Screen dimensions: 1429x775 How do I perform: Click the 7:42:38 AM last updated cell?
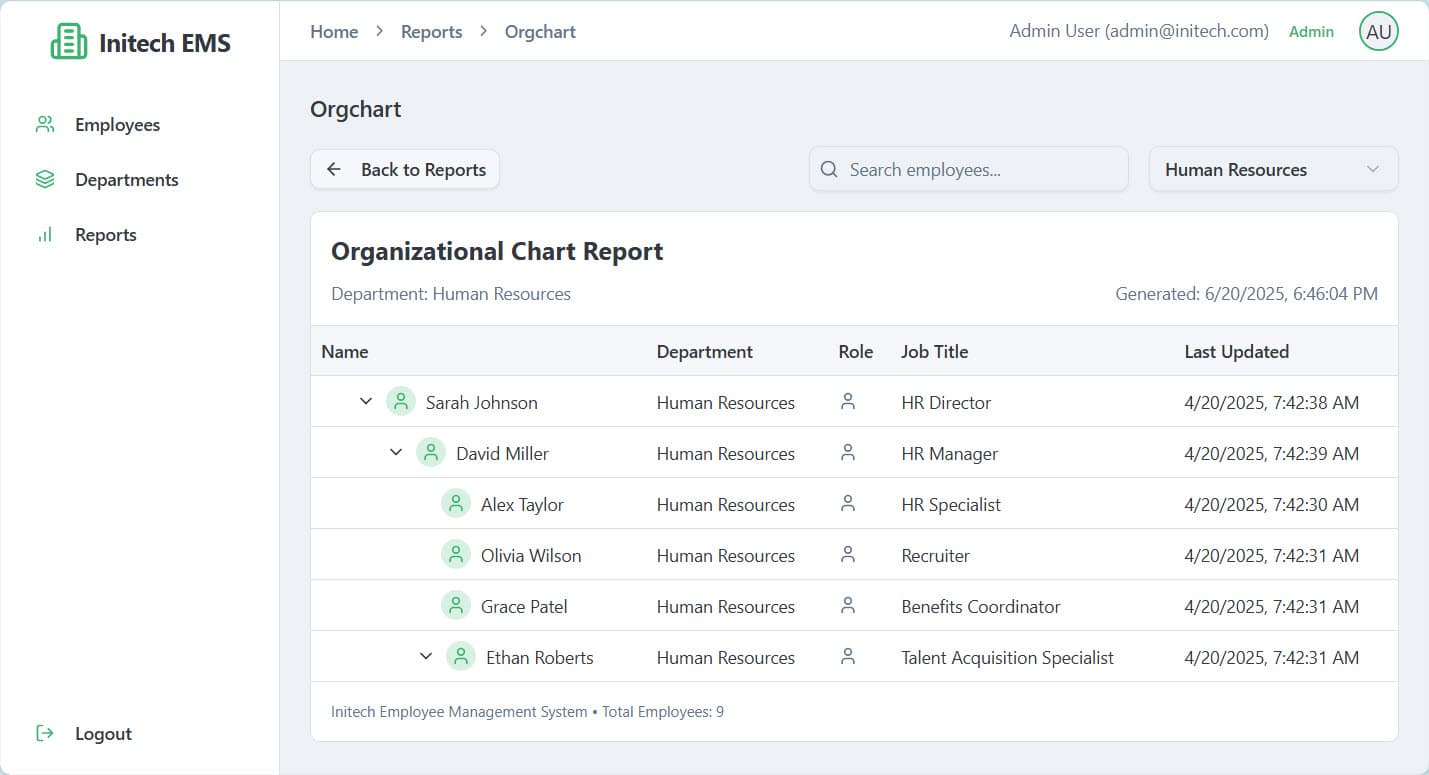click(1271, 403)
